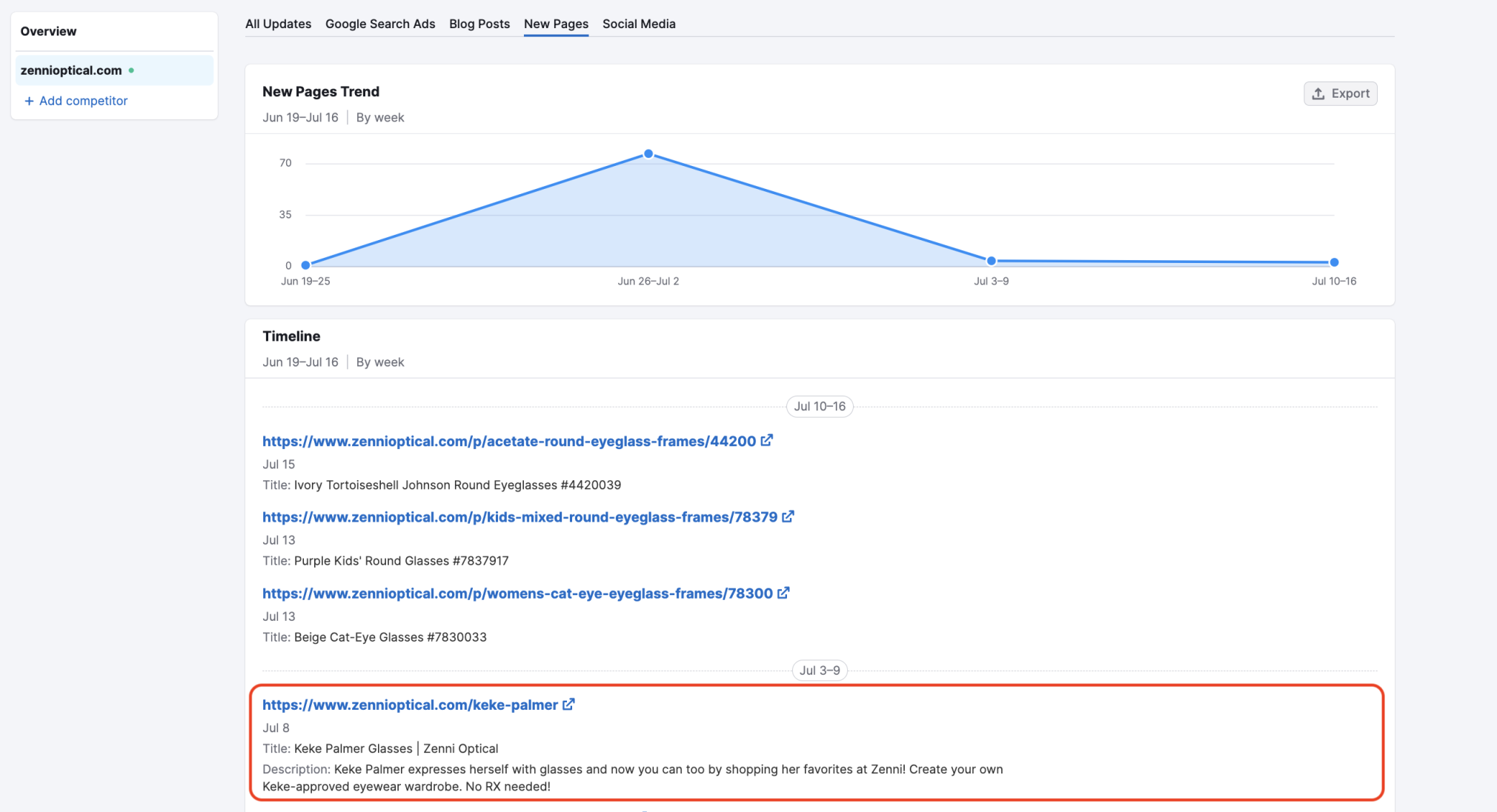Open the zennioptical.com/keke-palmer link

[x=410, y=705]
